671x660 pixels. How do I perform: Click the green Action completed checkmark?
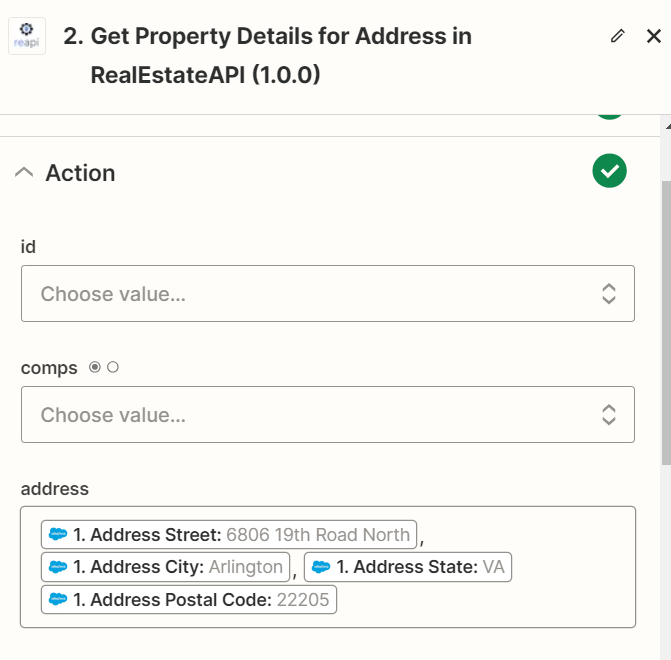click(609, 171)
